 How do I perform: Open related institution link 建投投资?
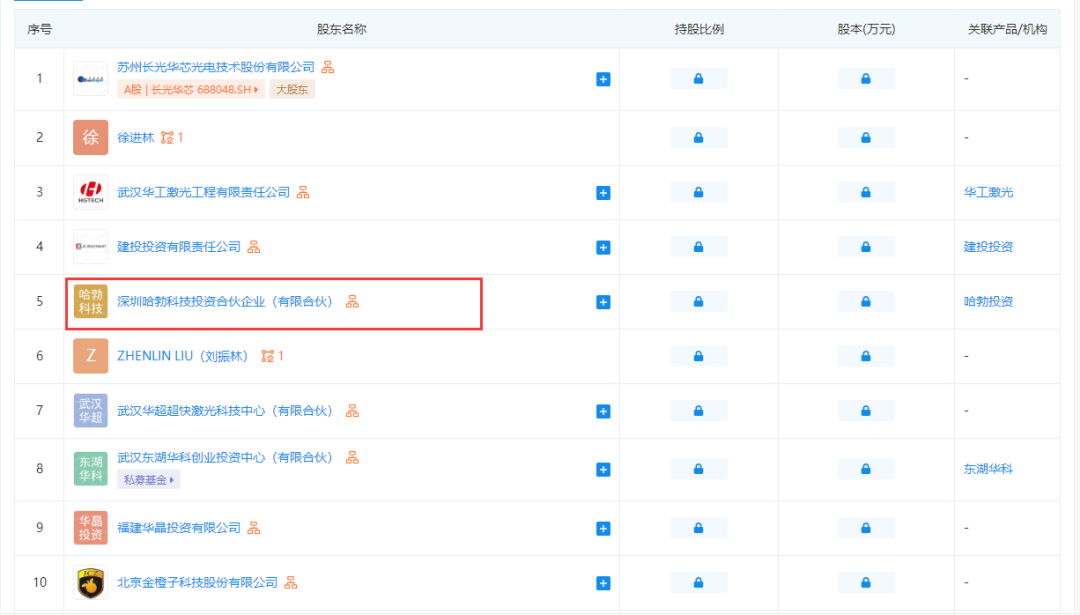pos(988,247)
